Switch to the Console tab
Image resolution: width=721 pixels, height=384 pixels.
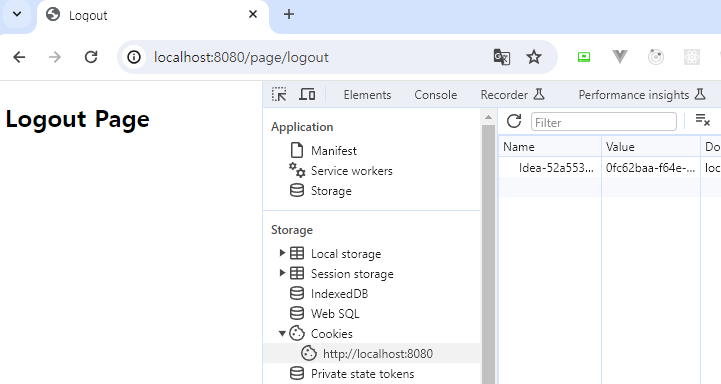(435, 95)
